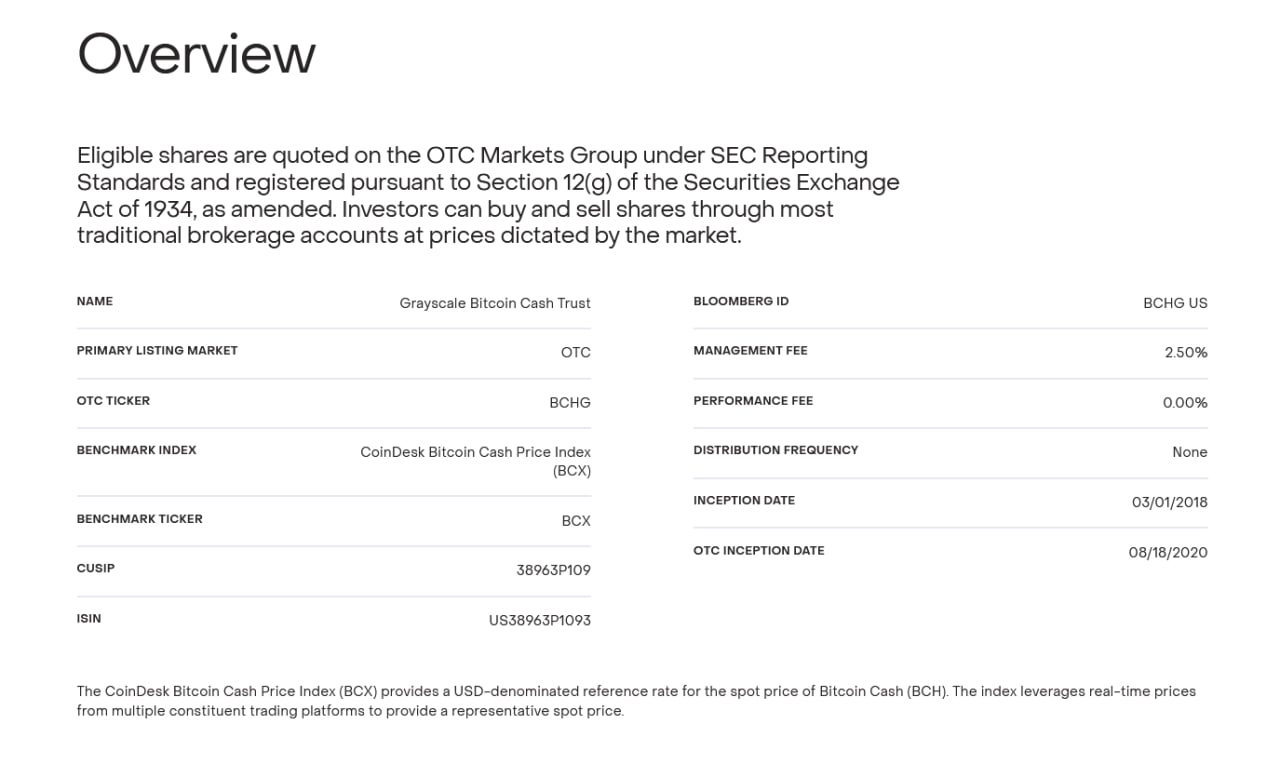Viewport: 1280px width, 764px height.
Task: Select the CUSIP value 38963P109
Action: point(553,570)
